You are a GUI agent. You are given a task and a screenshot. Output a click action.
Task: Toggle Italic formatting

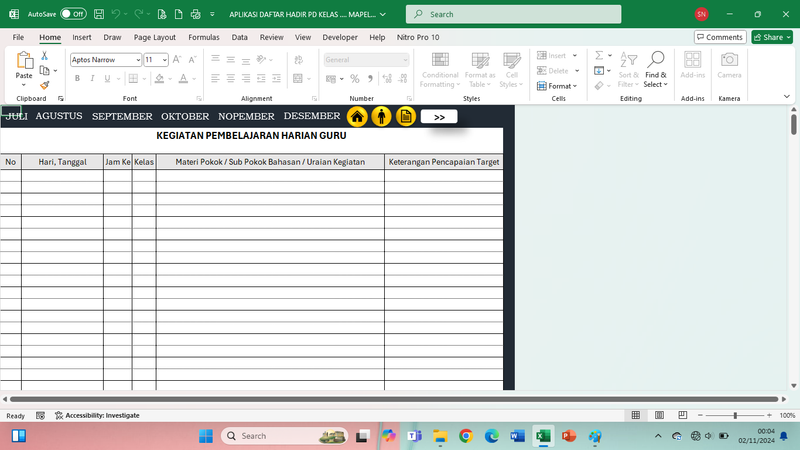[x=92, y=79]
